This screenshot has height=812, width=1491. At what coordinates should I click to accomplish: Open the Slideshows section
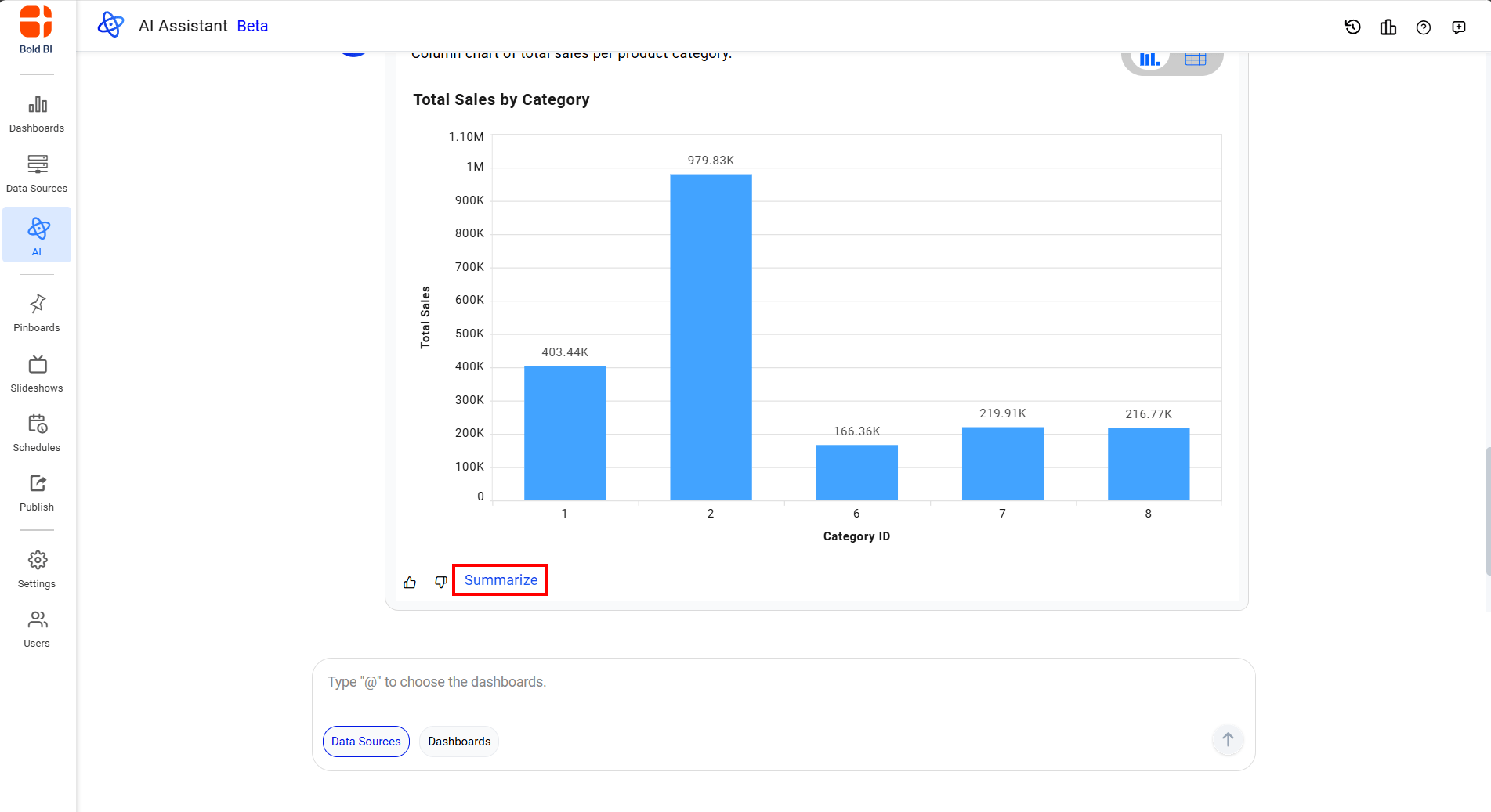pyautogui.click(x=37, y=374)
